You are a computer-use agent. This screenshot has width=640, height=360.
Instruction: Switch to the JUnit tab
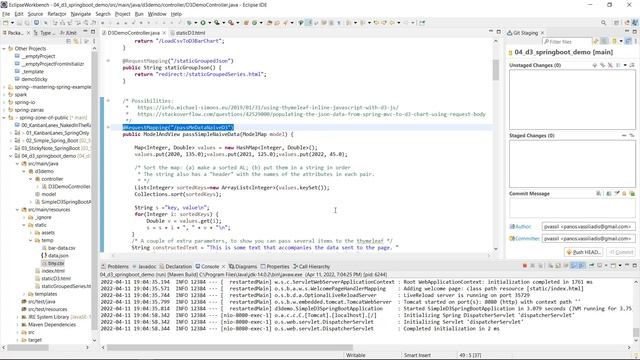pos(69,33)
